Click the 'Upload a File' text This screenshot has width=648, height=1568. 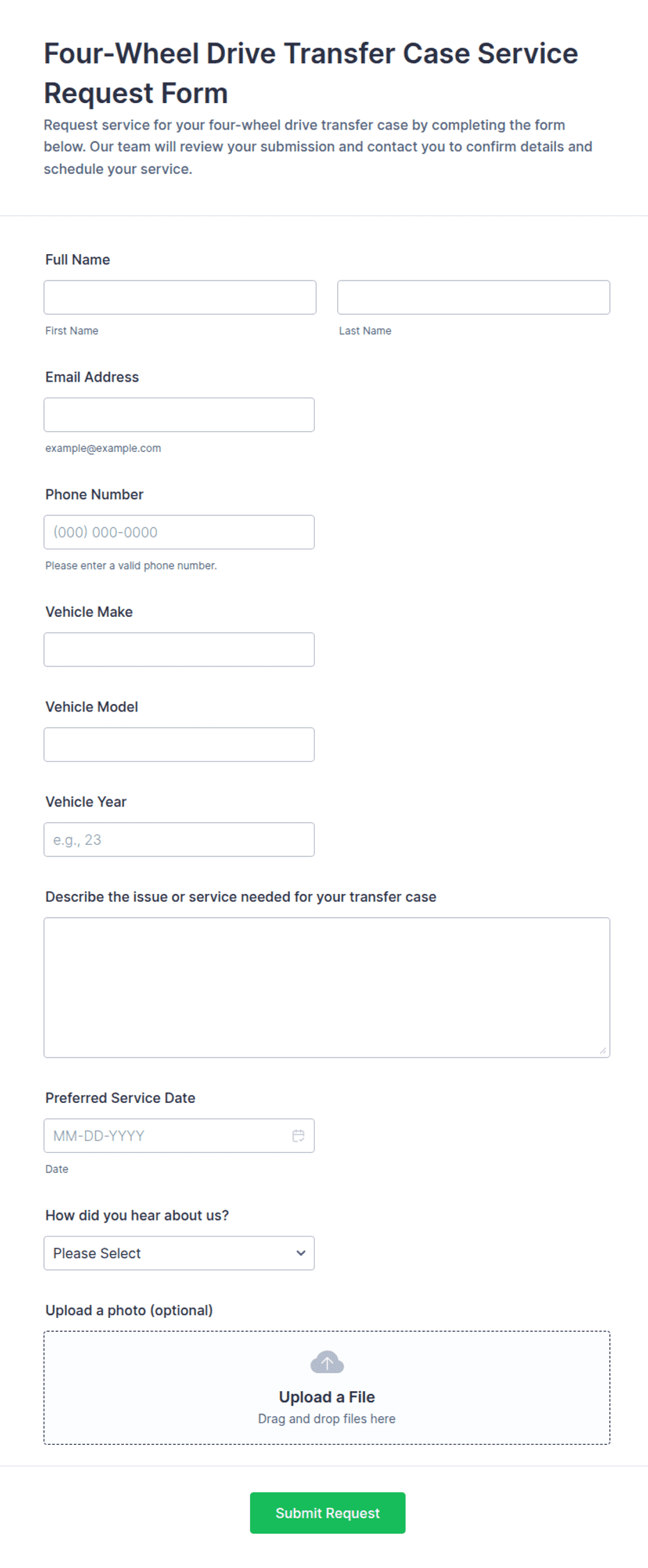[327, 1397]
